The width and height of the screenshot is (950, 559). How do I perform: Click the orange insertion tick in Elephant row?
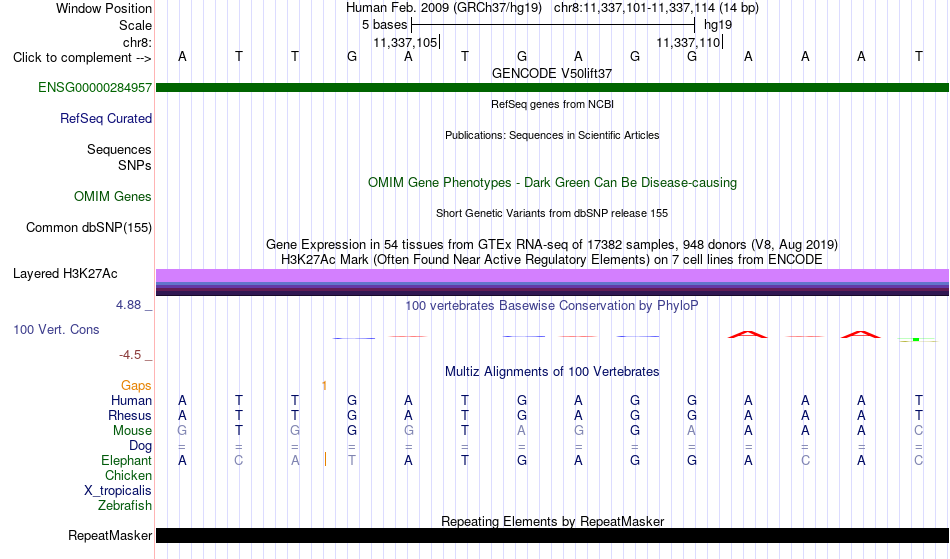point(325,459)
